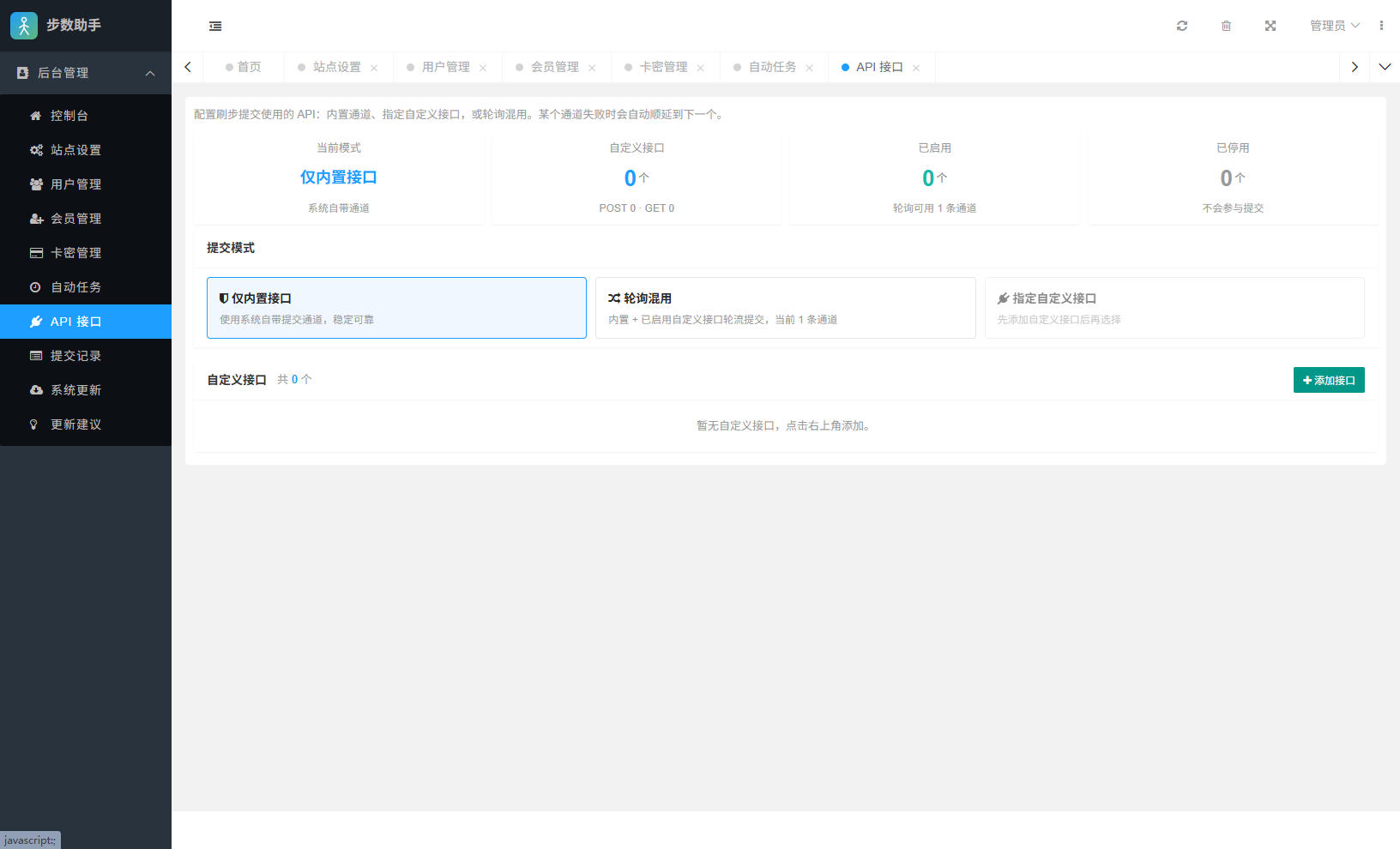Close the 卡密管理 tab
The width and height of the screenshot is (1400, 849).
coord(701,68)
